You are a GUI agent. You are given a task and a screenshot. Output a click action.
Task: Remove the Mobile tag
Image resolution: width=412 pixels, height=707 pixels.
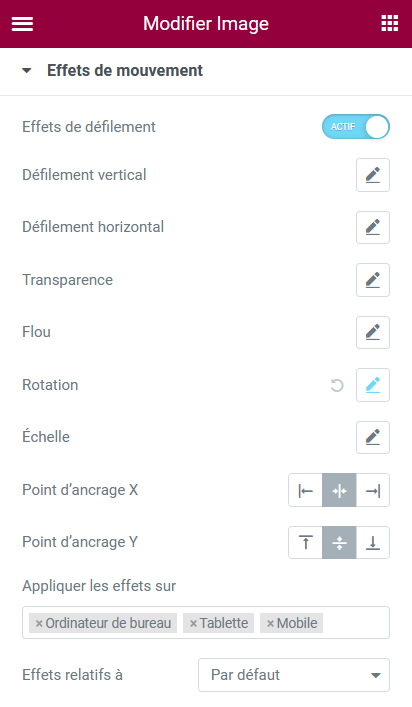pos(270,624)
